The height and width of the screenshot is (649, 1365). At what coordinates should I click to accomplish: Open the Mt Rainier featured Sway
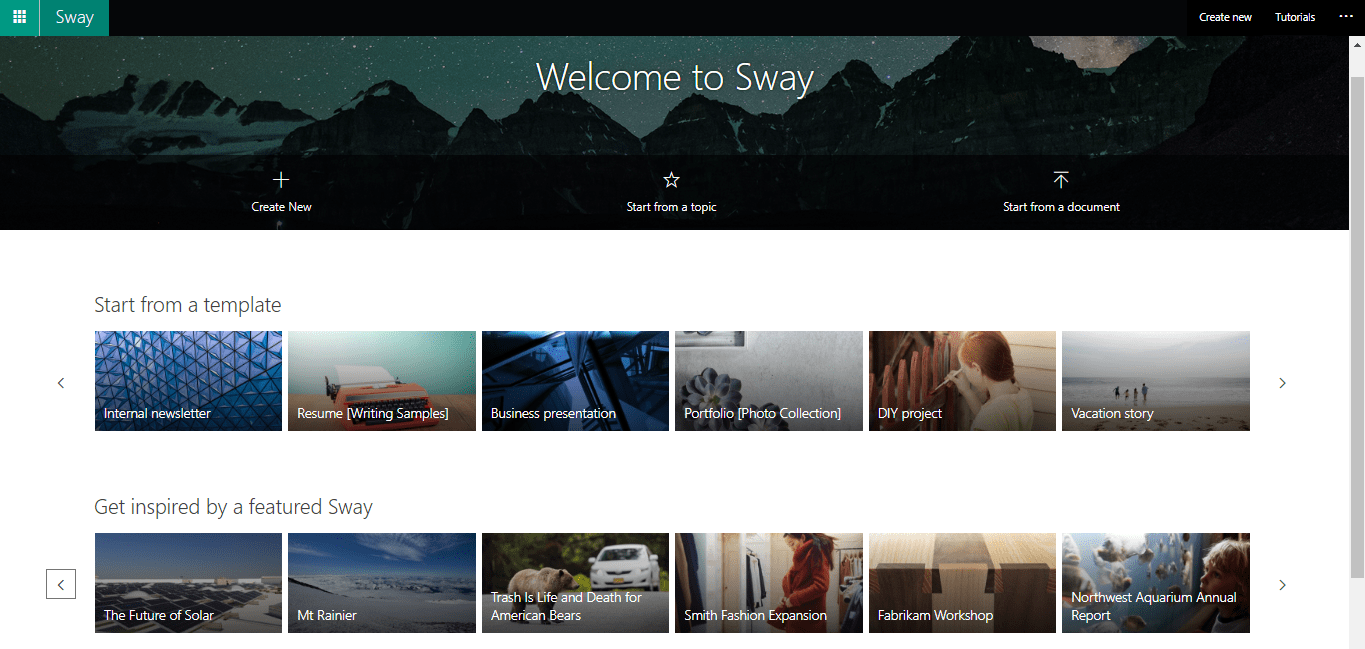click(x=381, y=583)
